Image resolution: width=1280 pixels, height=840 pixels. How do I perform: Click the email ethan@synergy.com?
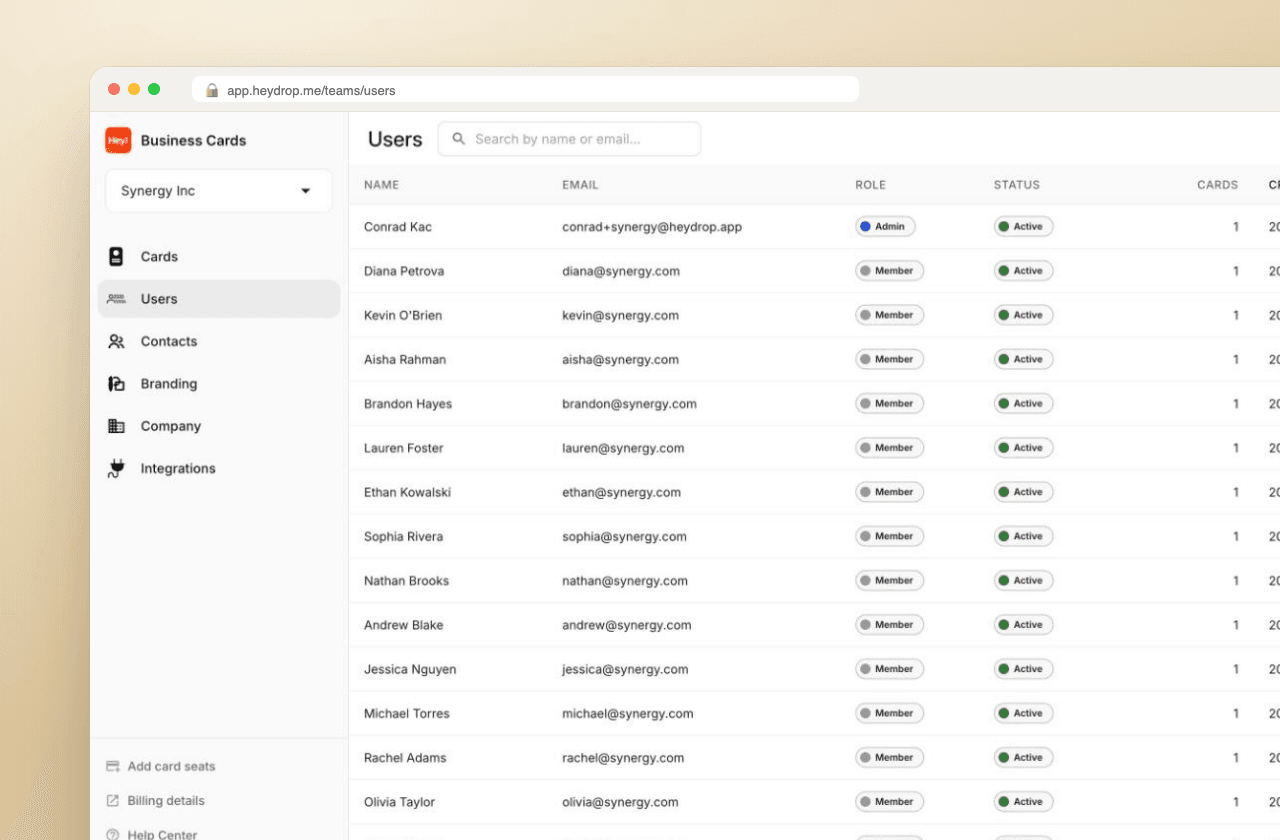[x=622, y=492]
